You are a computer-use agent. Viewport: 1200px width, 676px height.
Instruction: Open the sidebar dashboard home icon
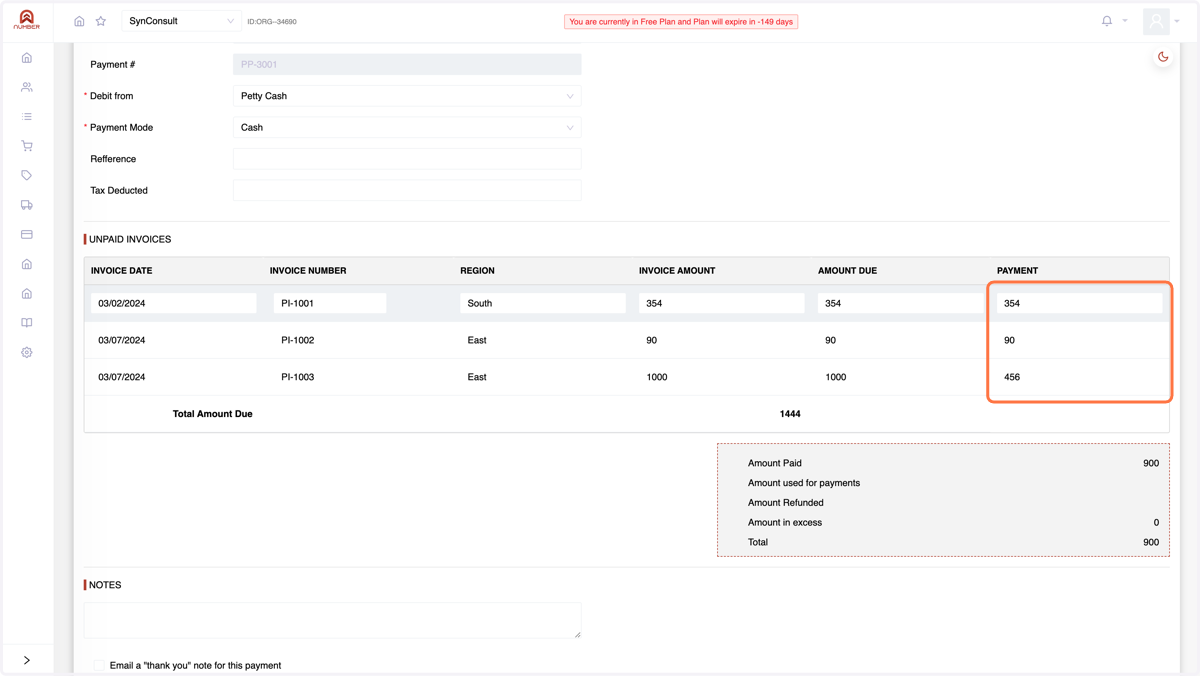pyautogui.click(x=27, y=58)
